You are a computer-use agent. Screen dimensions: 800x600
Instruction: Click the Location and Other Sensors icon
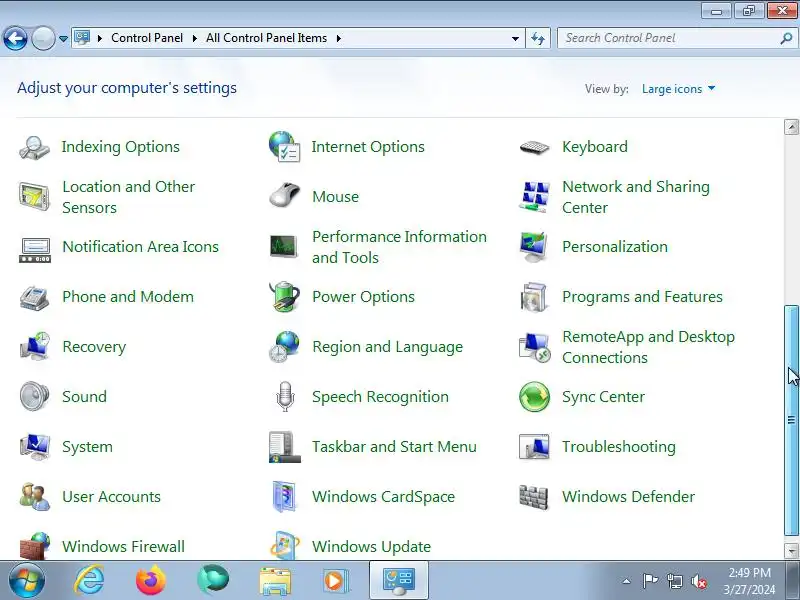point(34,196)
